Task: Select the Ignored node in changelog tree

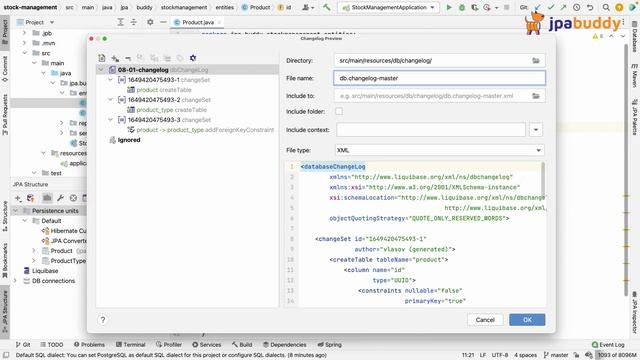Action: tap(129, 140)
